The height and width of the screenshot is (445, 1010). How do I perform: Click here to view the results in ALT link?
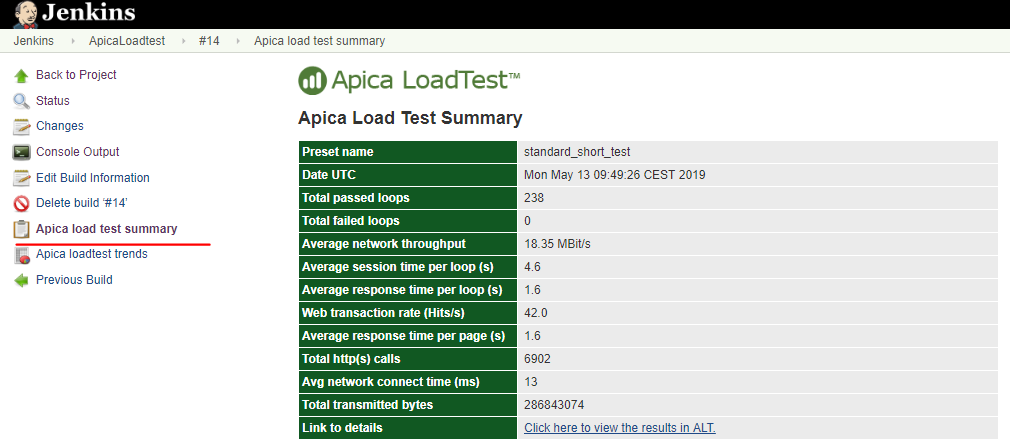620,428
